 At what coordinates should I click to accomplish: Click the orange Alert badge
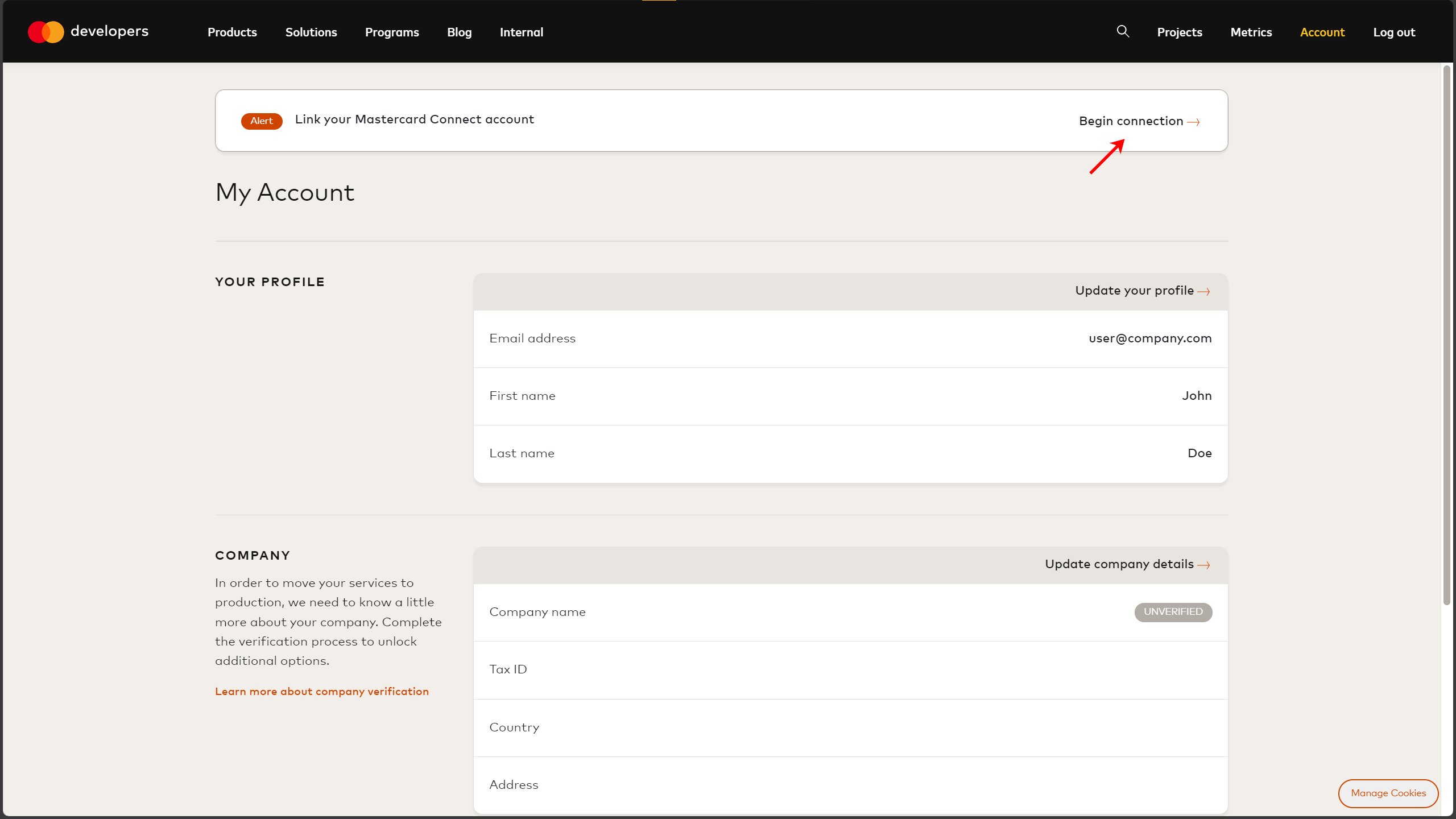coord(262,121)
